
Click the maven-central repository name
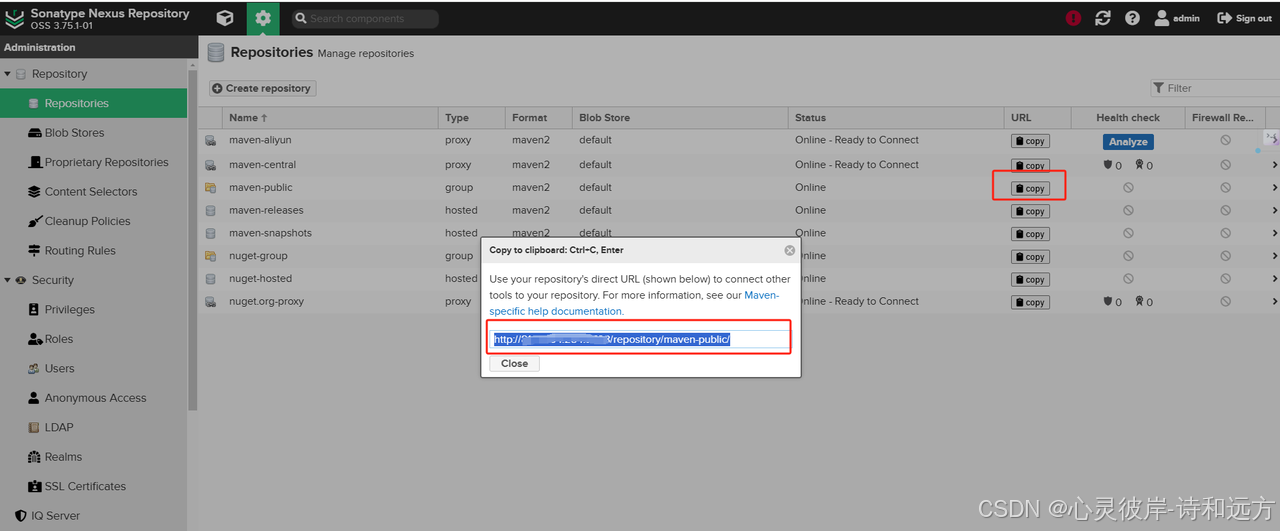tap(262, 165)
